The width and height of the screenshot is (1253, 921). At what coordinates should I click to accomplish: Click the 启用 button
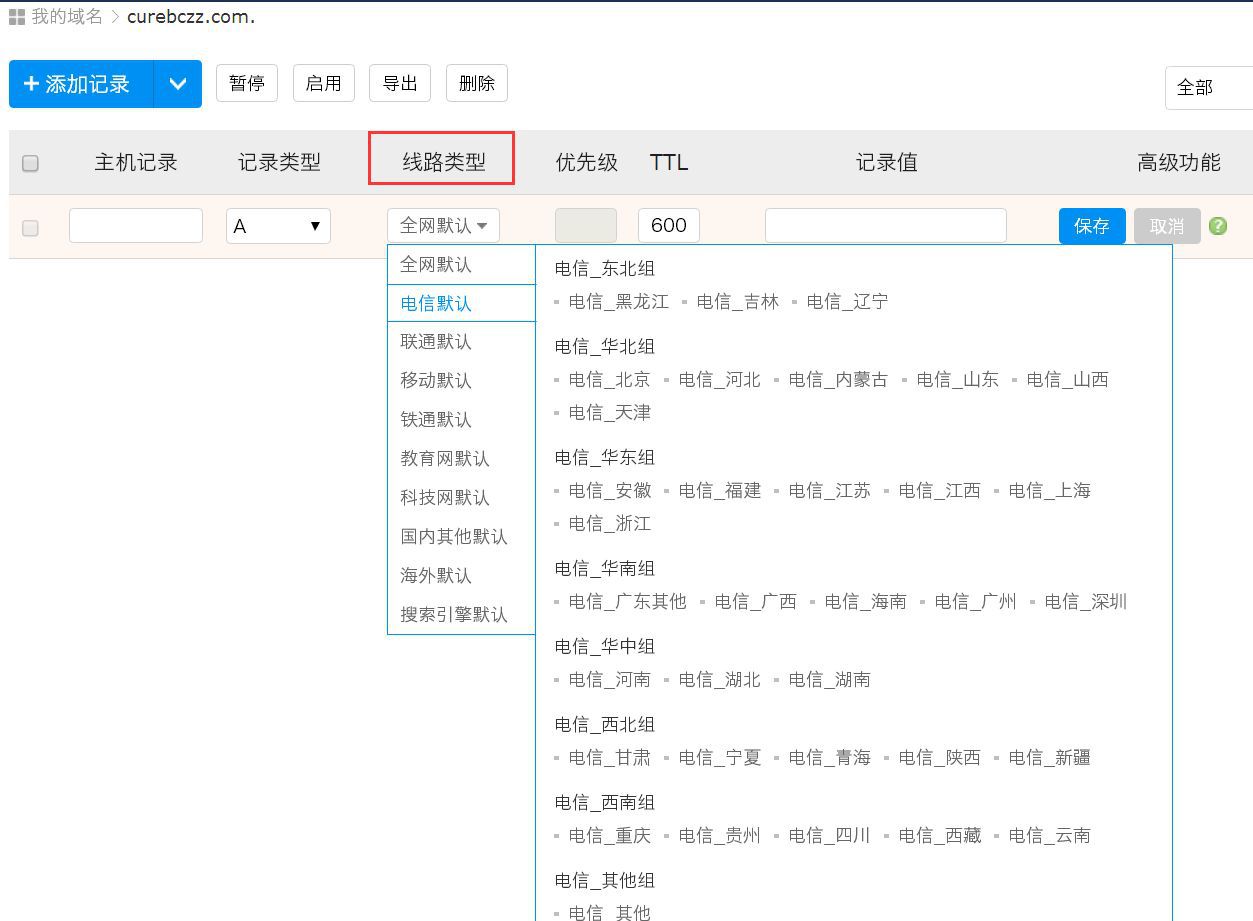pos(323,83)
